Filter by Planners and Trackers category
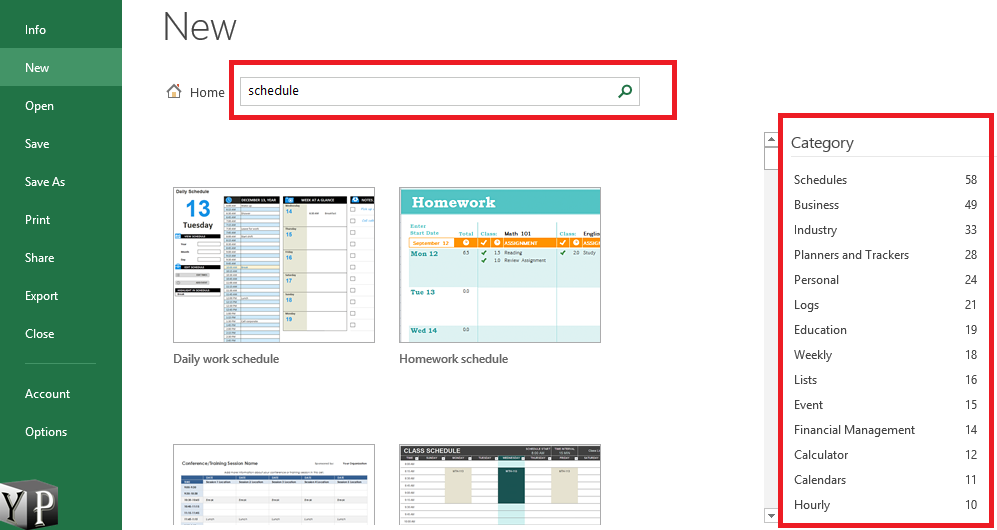This screenshot has height=530, width=997. [851, 255]
